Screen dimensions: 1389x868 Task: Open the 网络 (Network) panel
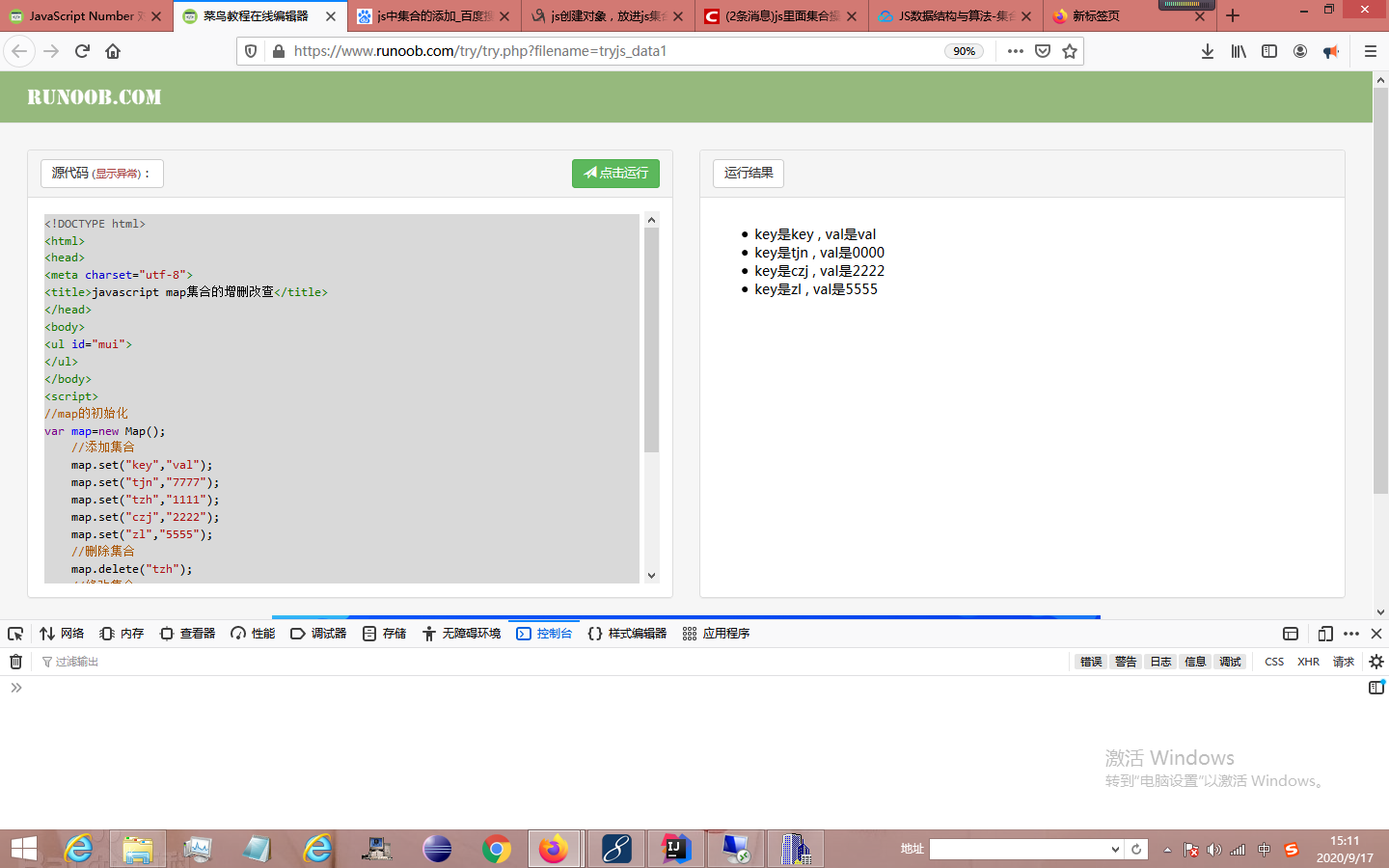63,633
